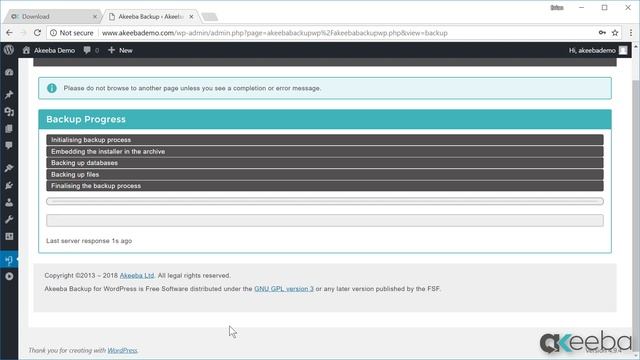The width and height of the screenshot is (640, 360).
Task: Open the Akeeba Backup sidebar icon
Action: 9,260
